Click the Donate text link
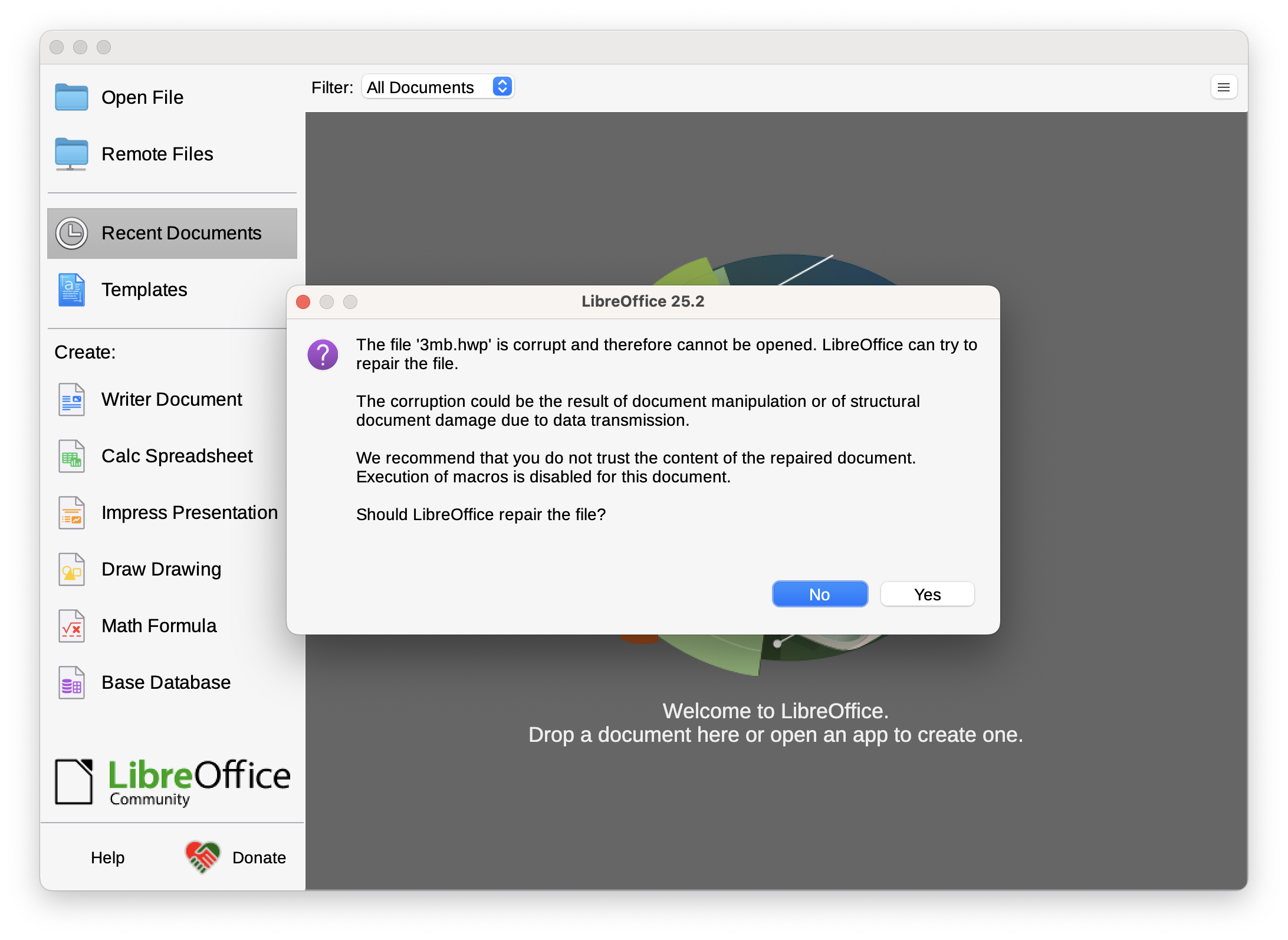The image size is (1288, 940). (x=259, y=857)
